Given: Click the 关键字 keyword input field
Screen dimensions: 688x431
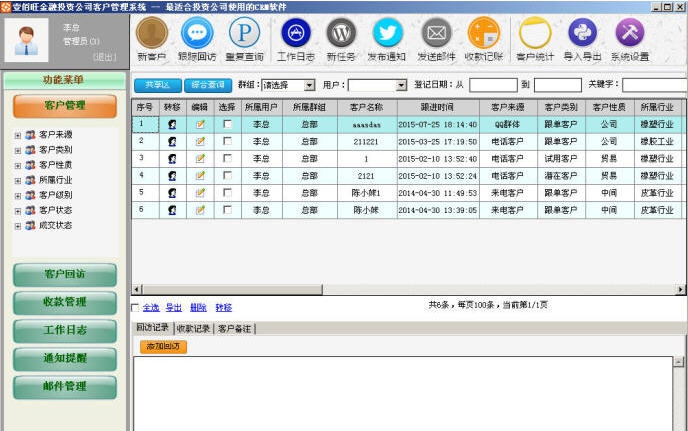Looking at the screenshot, I should [655, 85].
